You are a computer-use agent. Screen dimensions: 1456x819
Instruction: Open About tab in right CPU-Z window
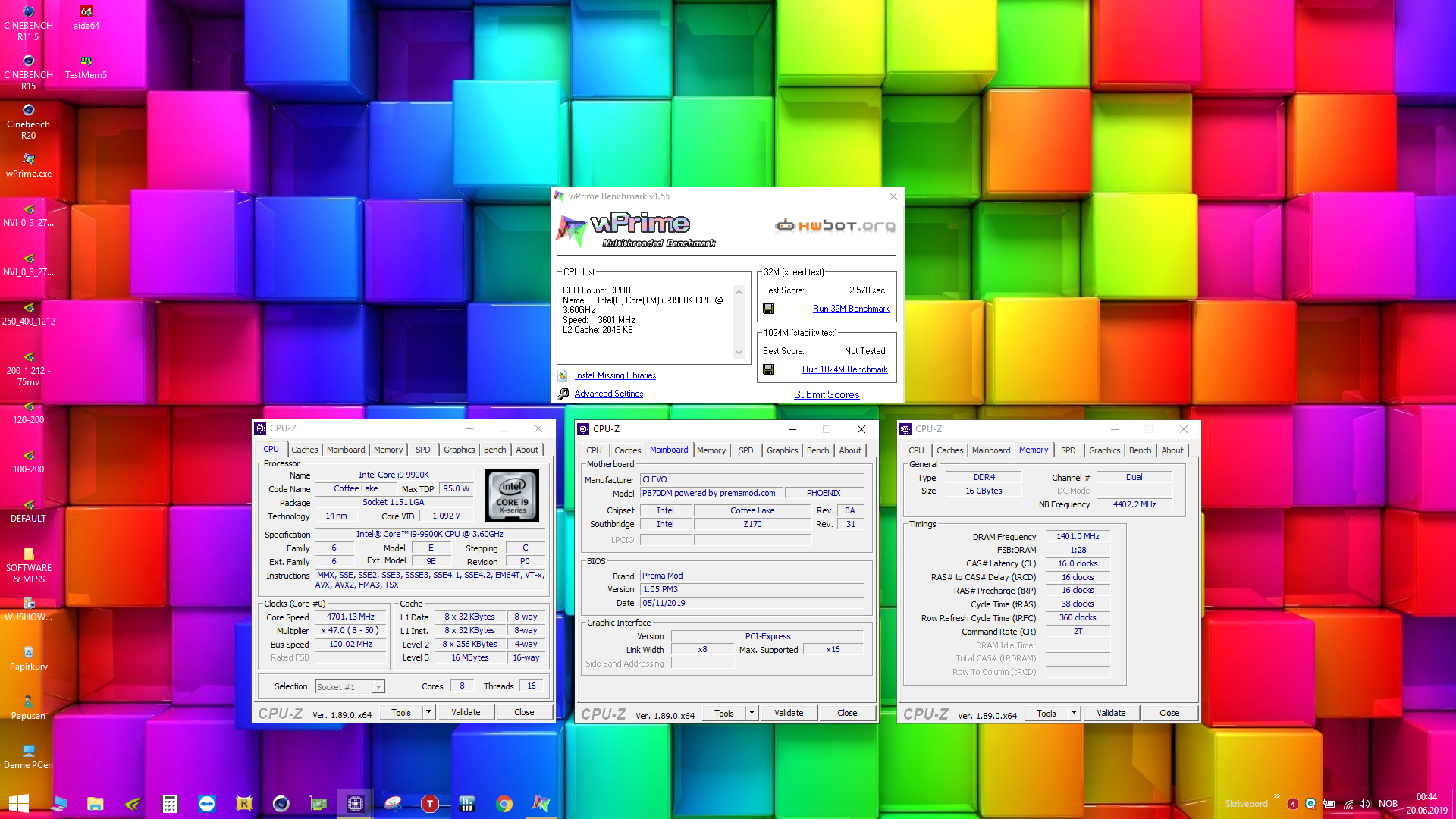tap(1172, 450)
